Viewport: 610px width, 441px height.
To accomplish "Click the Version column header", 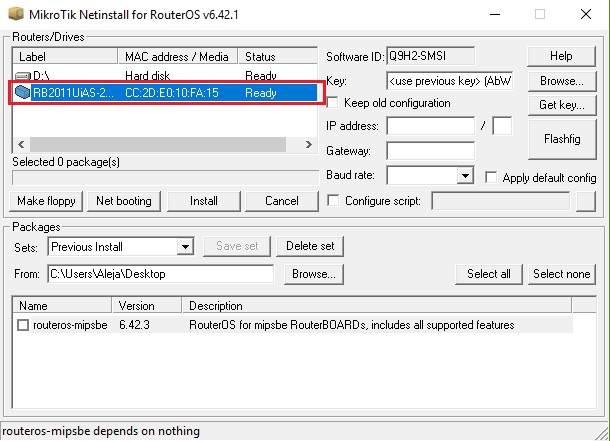I will coord(147,306).
